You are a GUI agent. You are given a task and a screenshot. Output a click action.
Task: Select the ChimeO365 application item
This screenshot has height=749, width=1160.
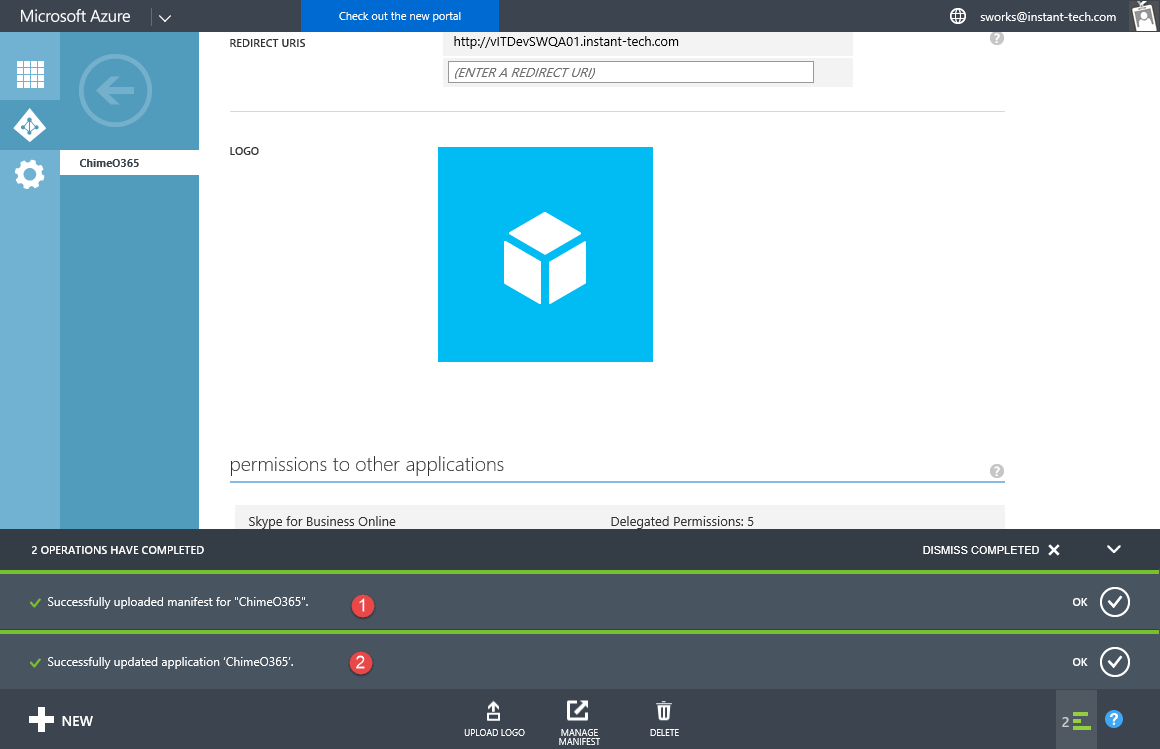129,163
